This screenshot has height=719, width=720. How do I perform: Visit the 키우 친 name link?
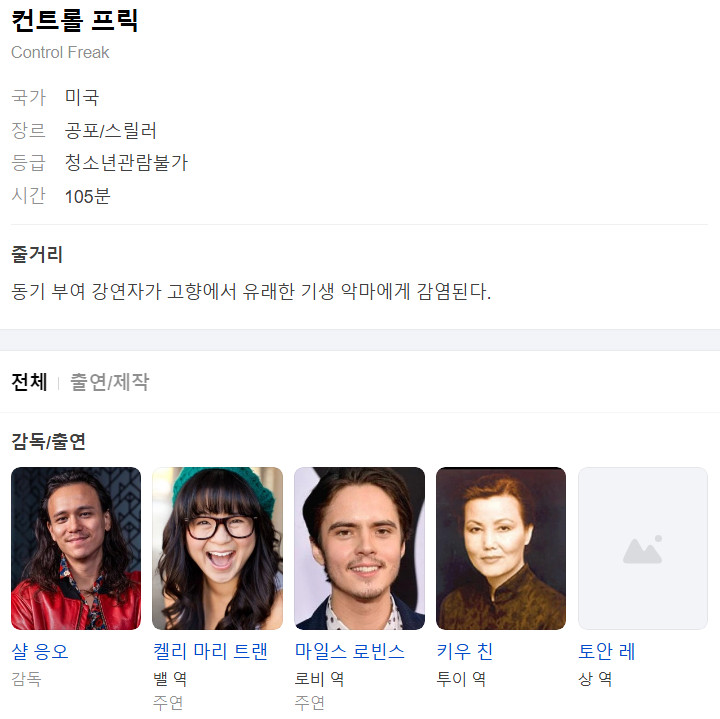(465, 652)
